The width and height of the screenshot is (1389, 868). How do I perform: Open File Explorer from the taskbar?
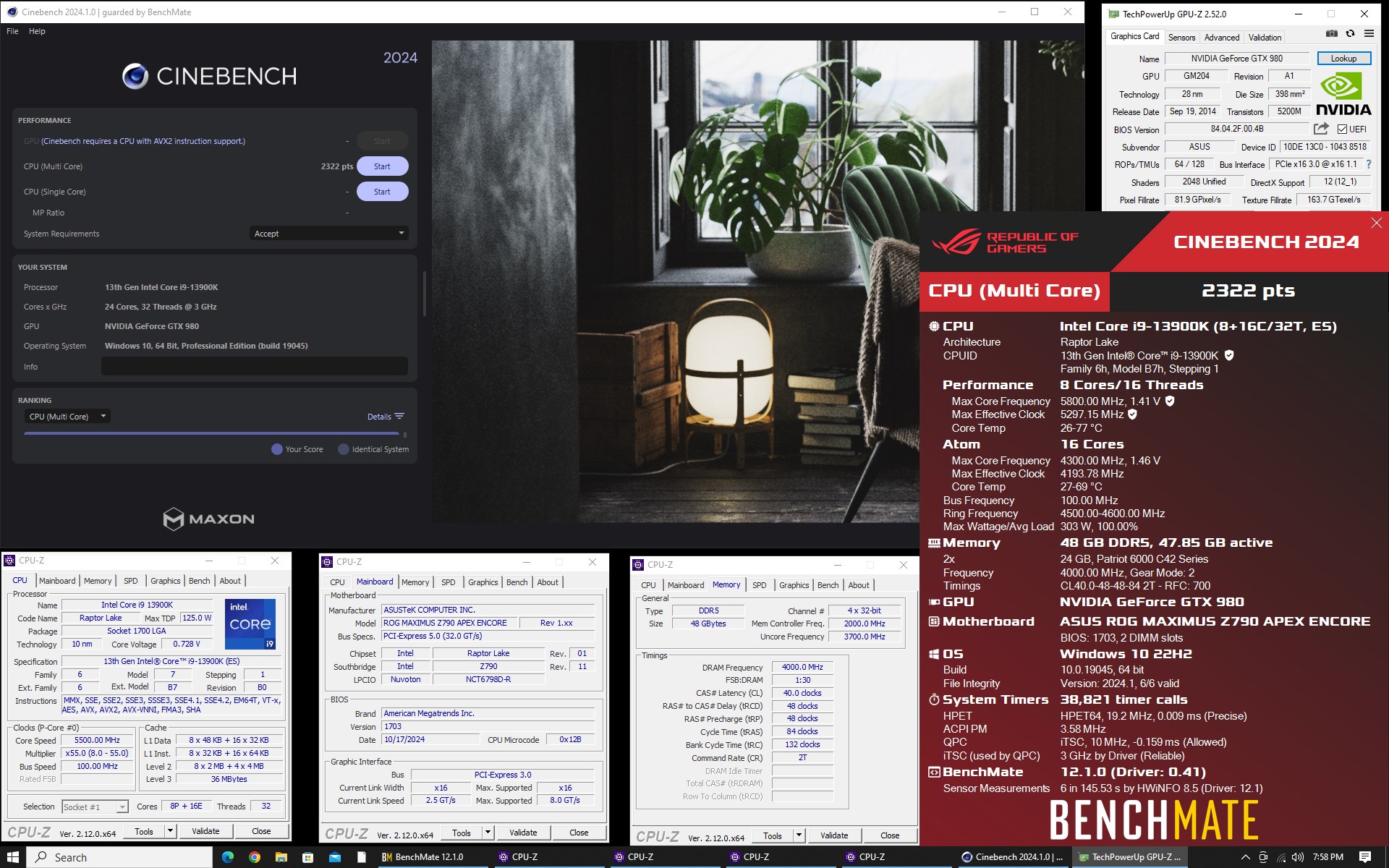coord(281,857)
